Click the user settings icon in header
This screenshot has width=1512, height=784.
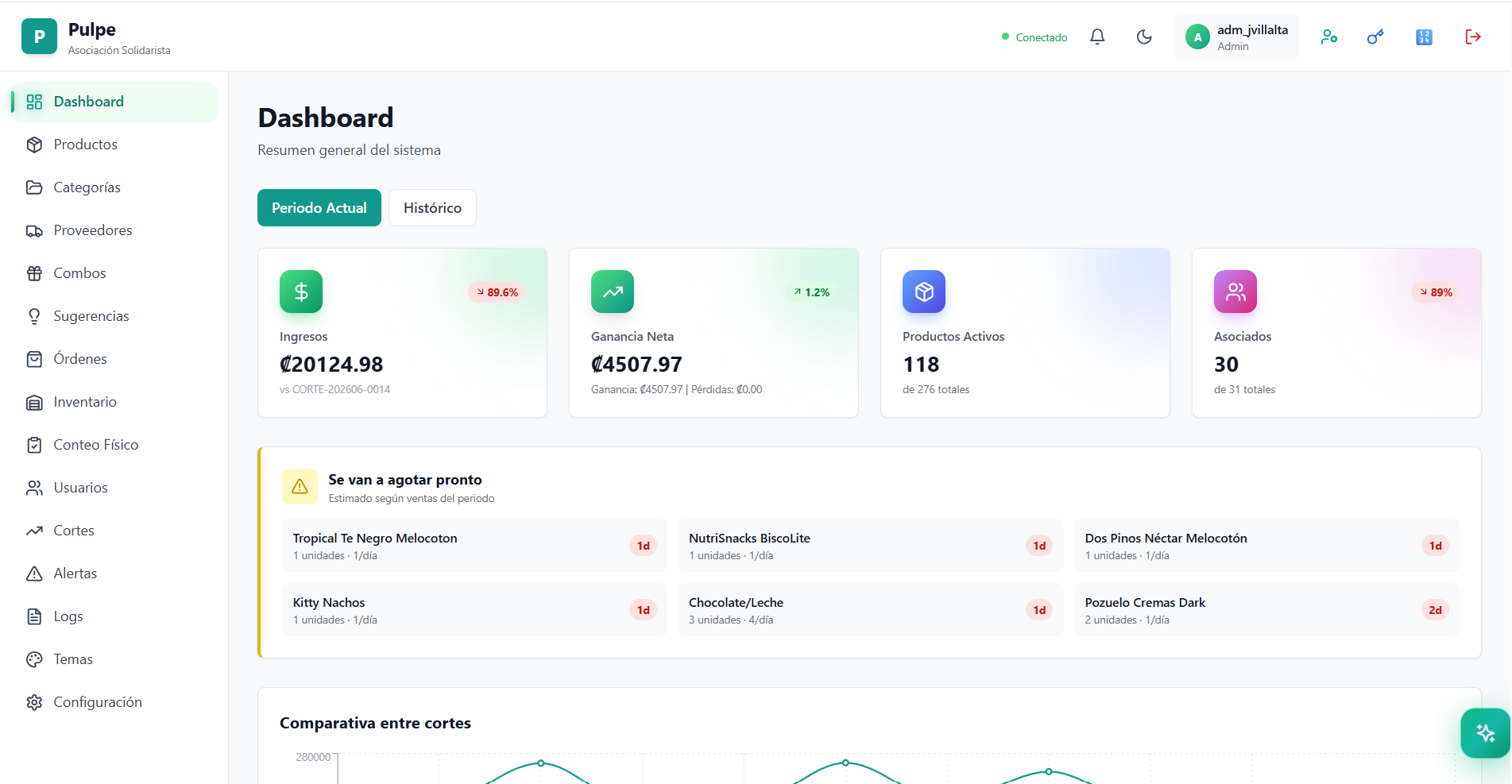point(1329,37)
